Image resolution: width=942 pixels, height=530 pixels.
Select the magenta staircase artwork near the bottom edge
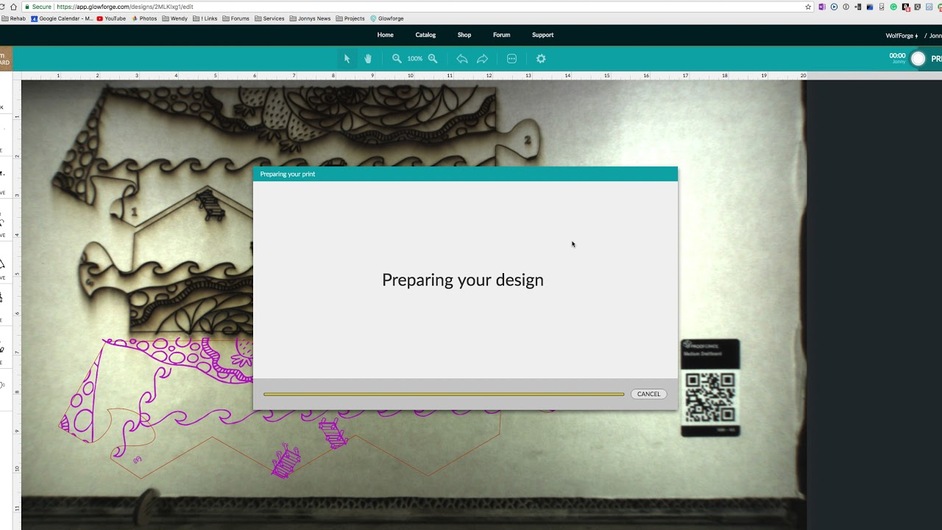(286, 461)
